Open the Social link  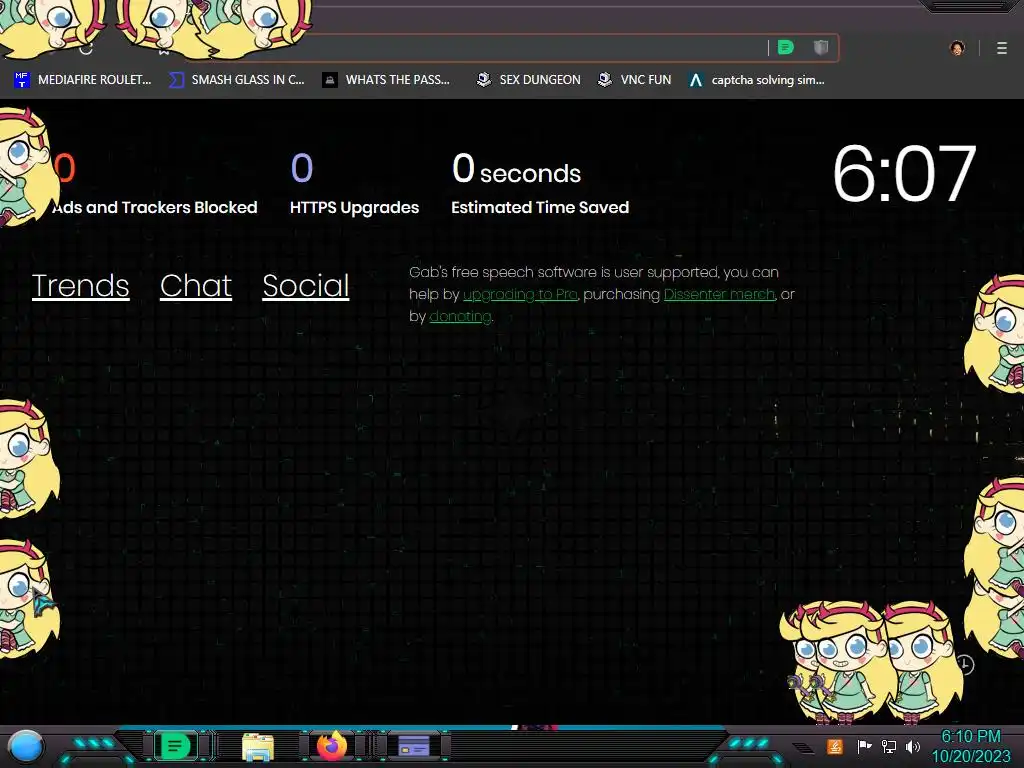tap(306, 286)
